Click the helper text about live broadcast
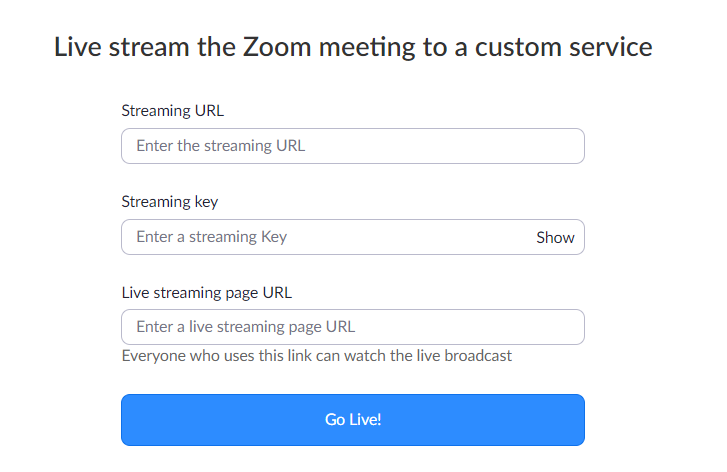This screenshot has width=727, height=472. [x=316, y=355]
